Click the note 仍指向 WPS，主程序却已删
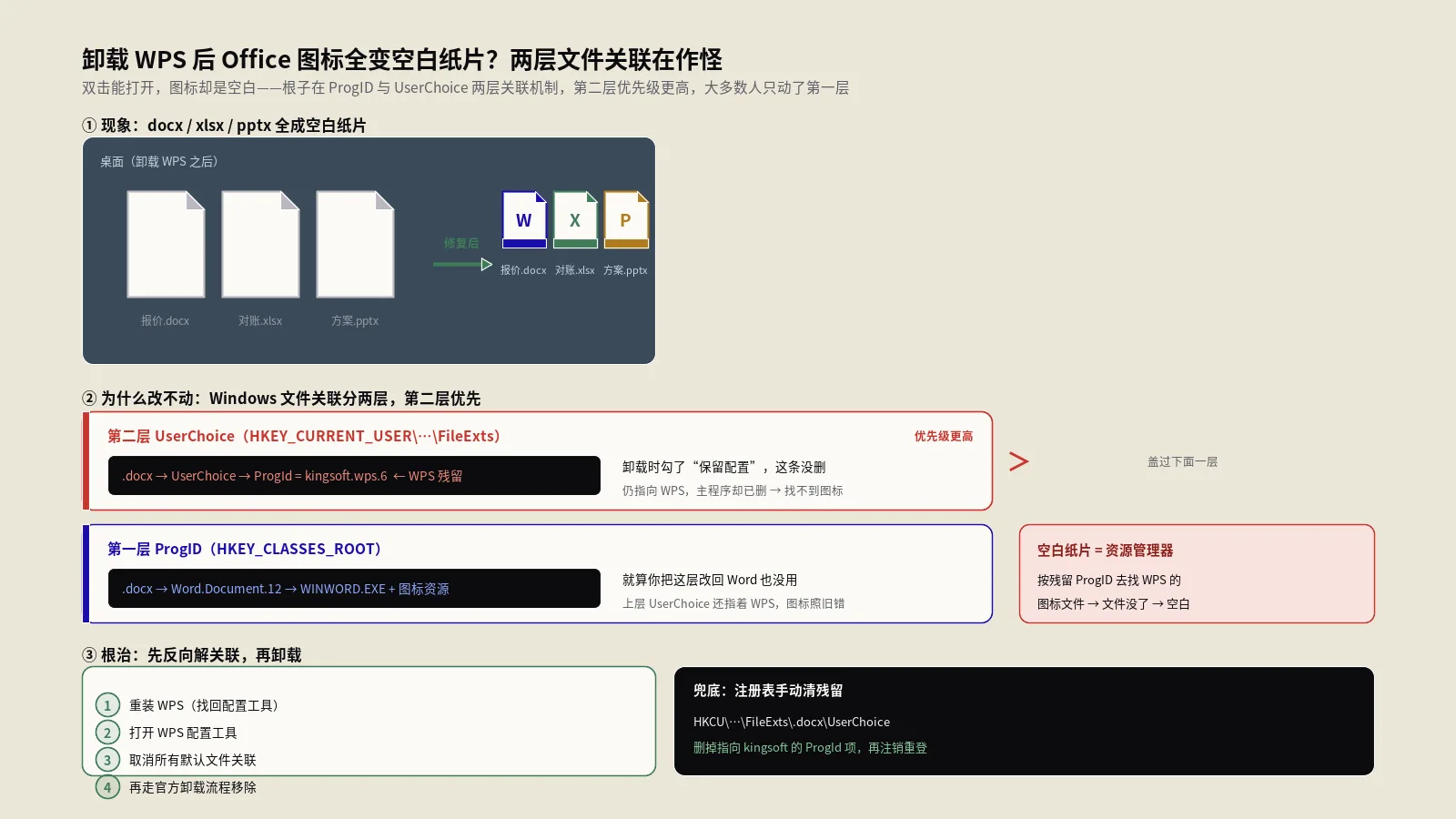Screen dimensions: 1456x819 733,490
